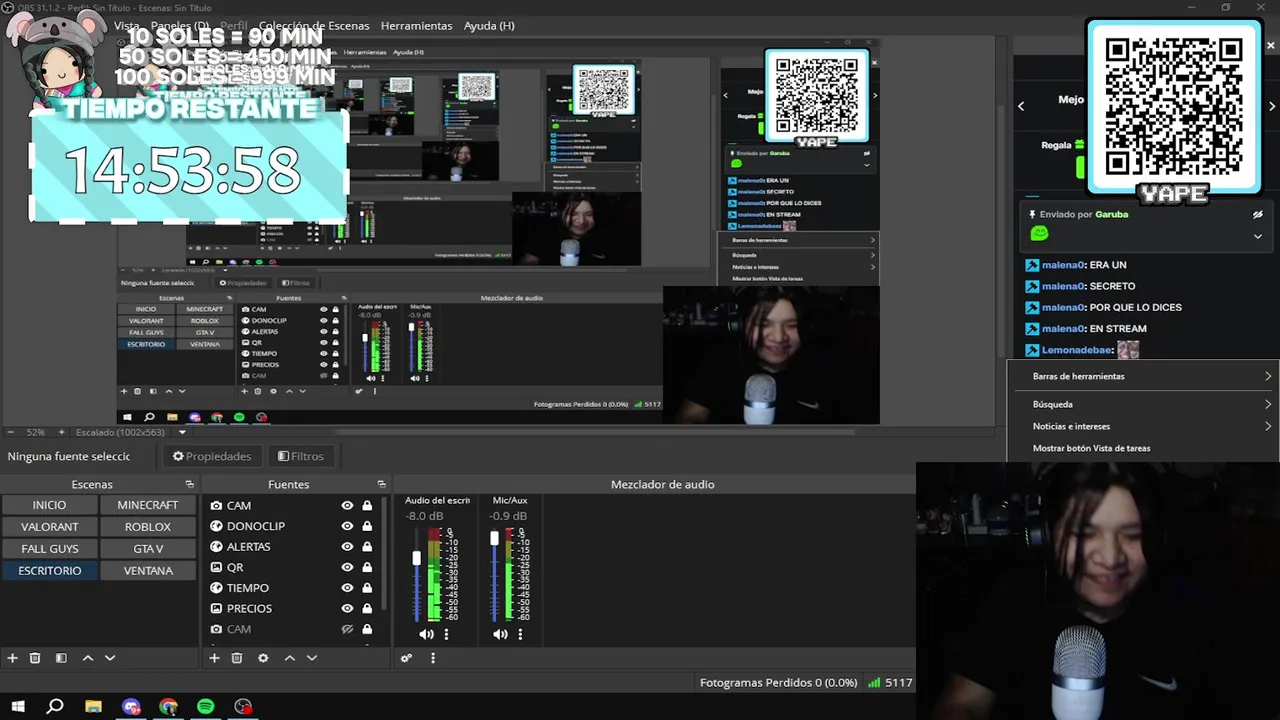Click the Propiedades button
The image size is (1280, 720).
point(211,456)
